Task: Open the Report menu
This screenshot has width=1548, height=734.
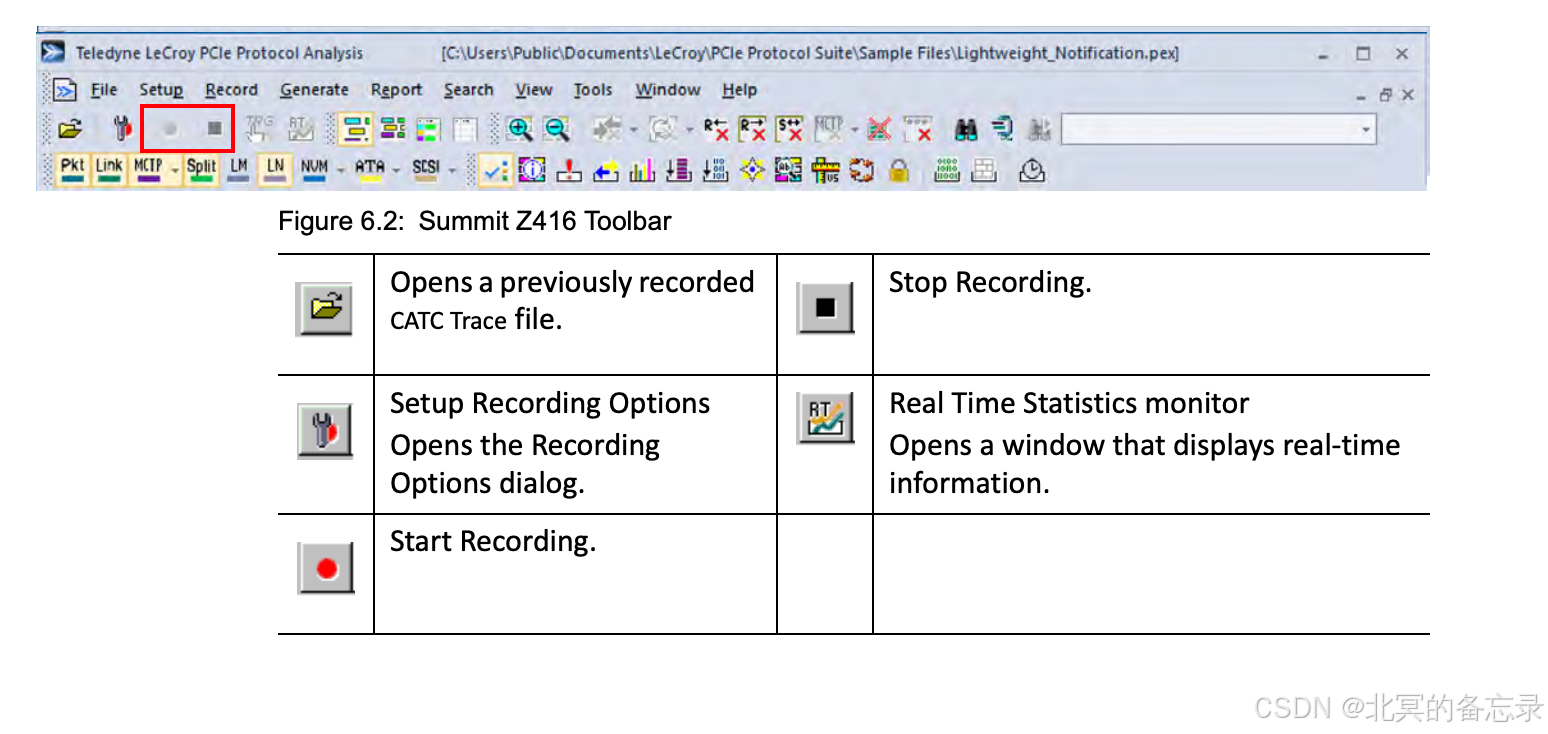Action: [x=397, y=90]
